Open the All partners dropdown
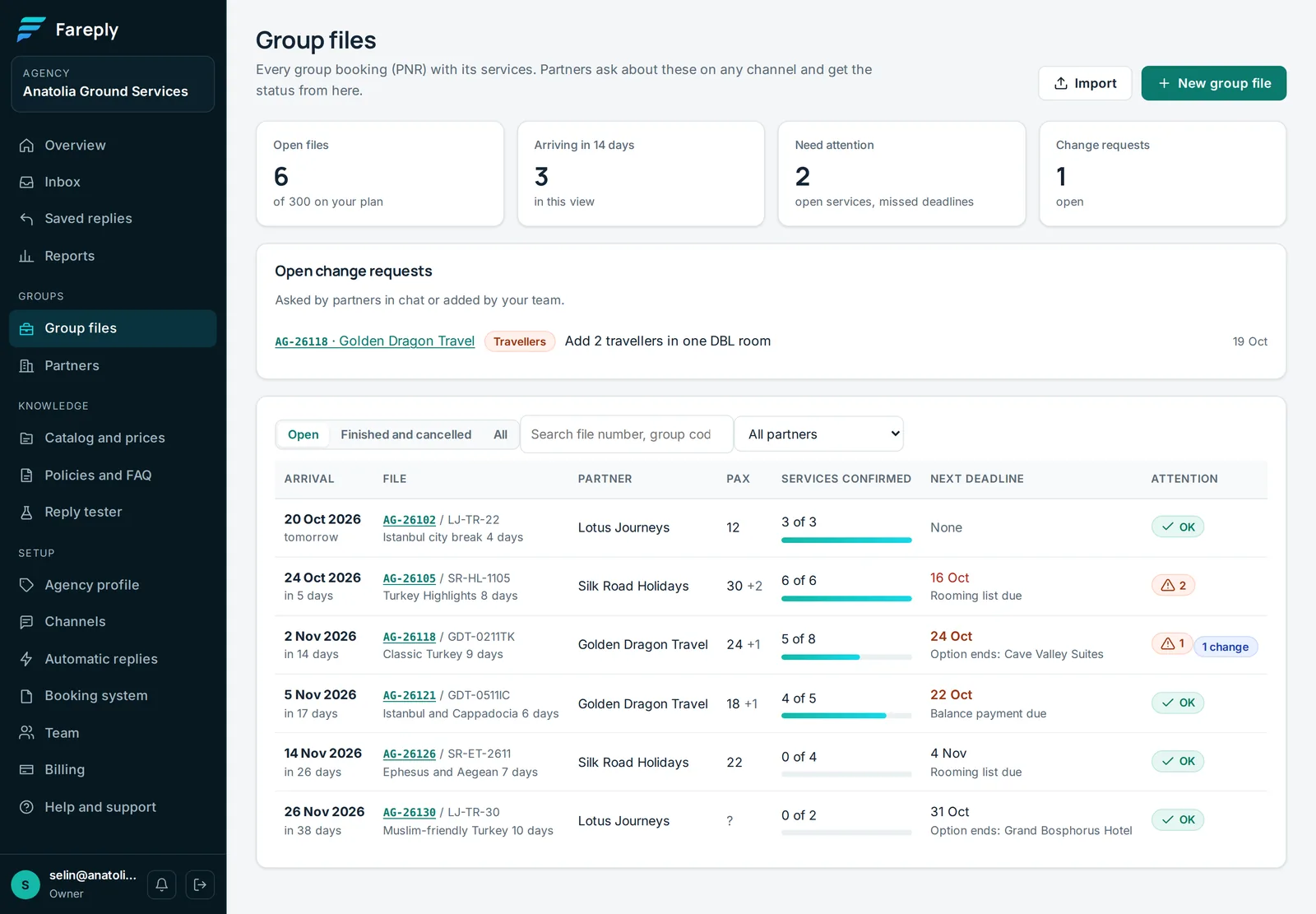The width and height of the screenshot is (1316, 914). 819,434
